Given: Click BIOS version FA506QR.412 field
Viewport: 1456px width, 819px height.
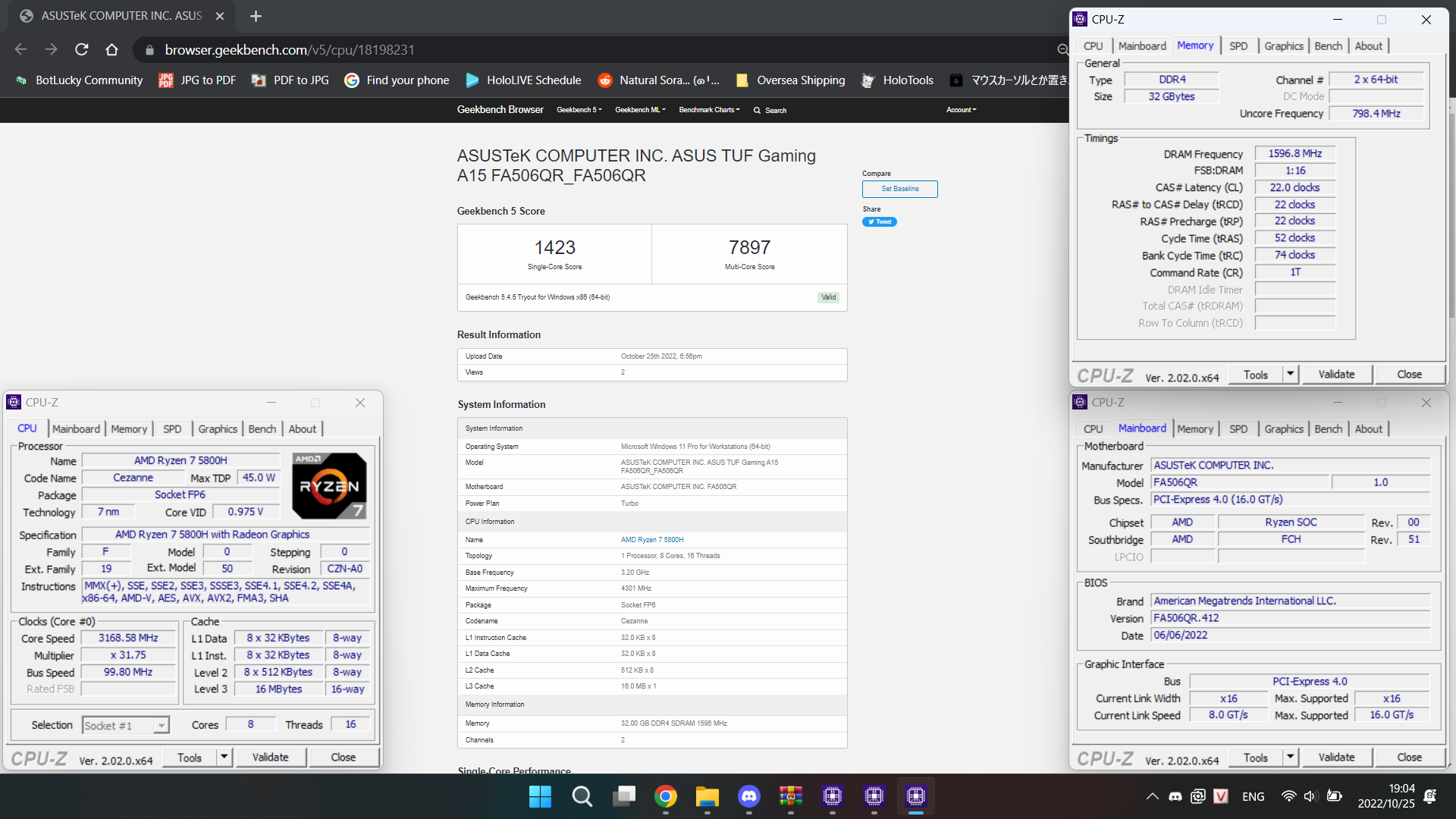Looking at the screenshot, I should [1290, 618].
